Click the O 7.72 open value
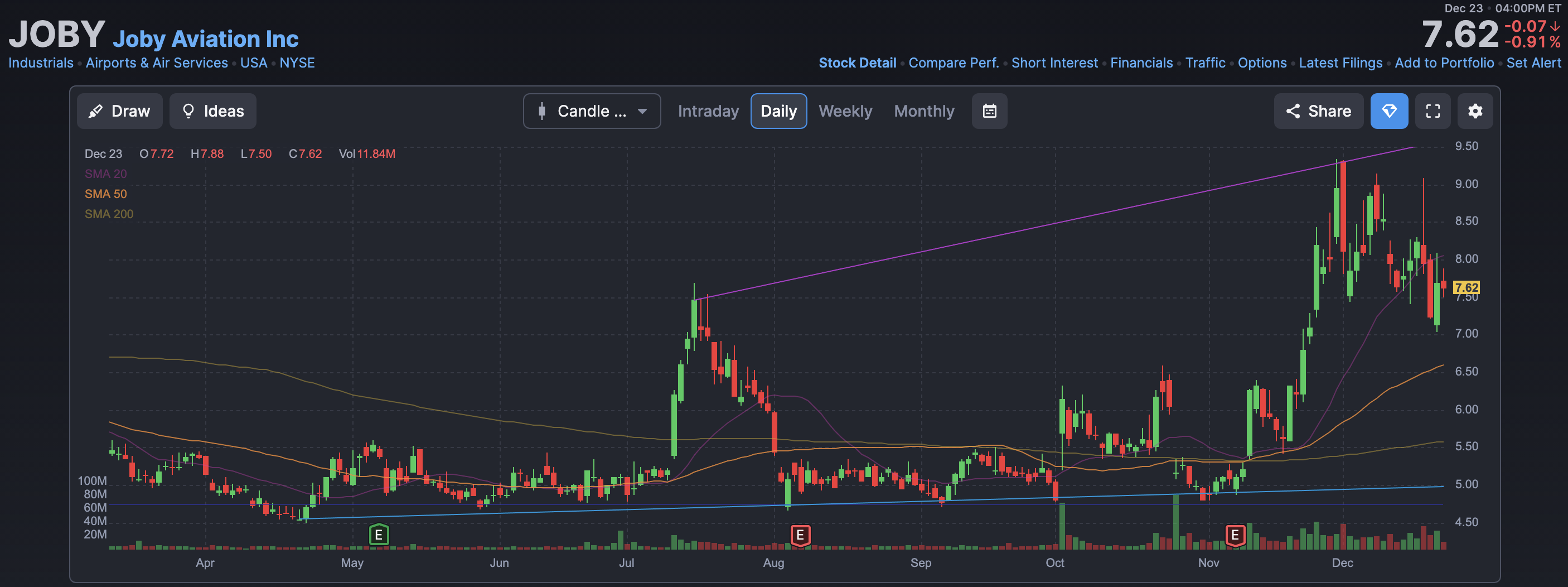Screen dimensions: 1568x587 (157, 153)
